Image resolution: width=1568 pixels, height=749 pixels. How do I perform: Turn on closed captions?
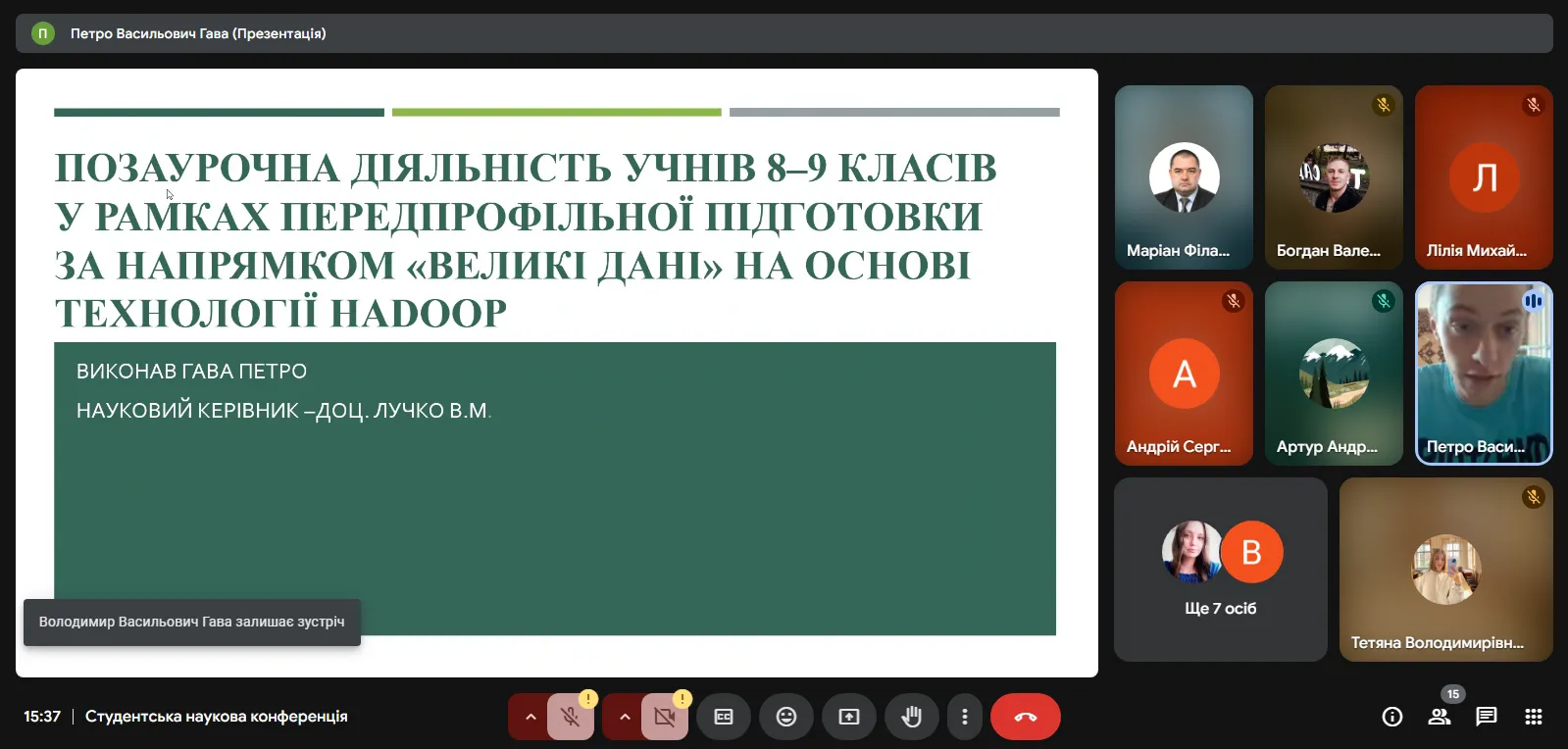click(724, 717)
